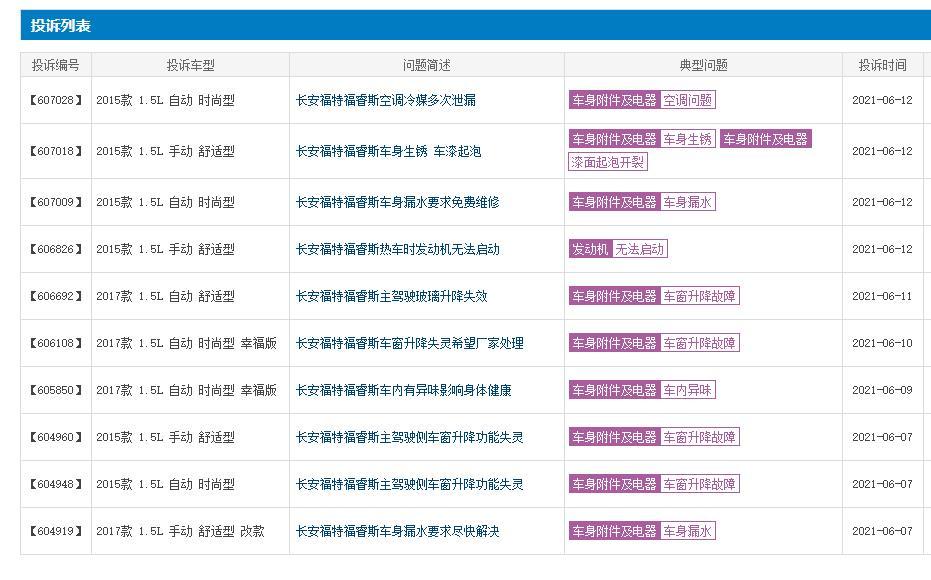Image resolution: width=931 pixels, height=580 pixels.
Task: Click 车窗升降故障 tag in row 606692
Action: tap(699, 296)
